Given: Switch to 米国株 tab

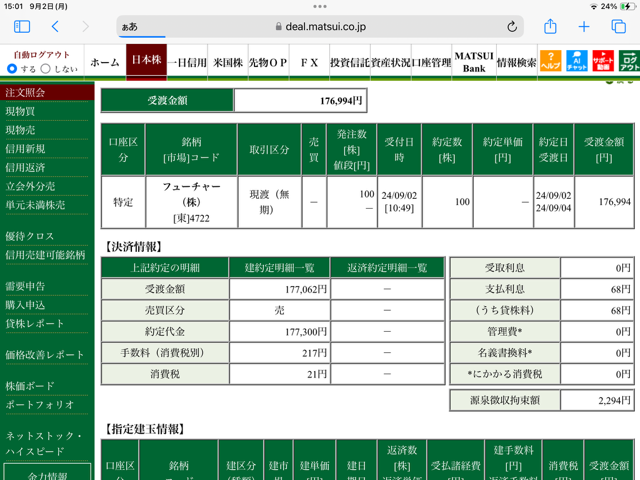Looking at the screenshot, I should tap(228, 62).
